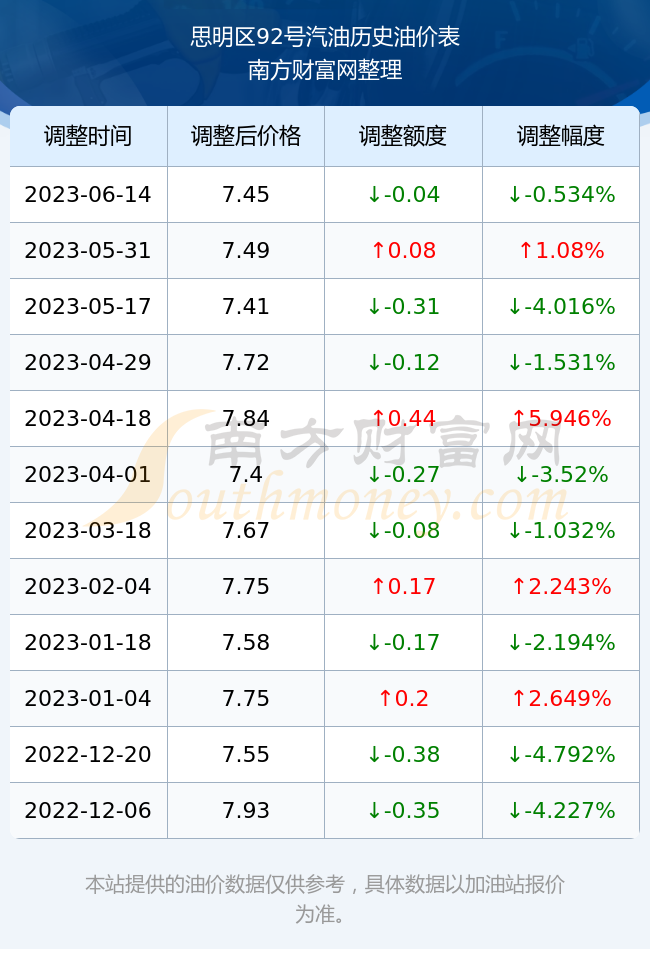Click the ↑5.946% percentage cell
This screenshot has height=980, width=650.
point(561,418)
